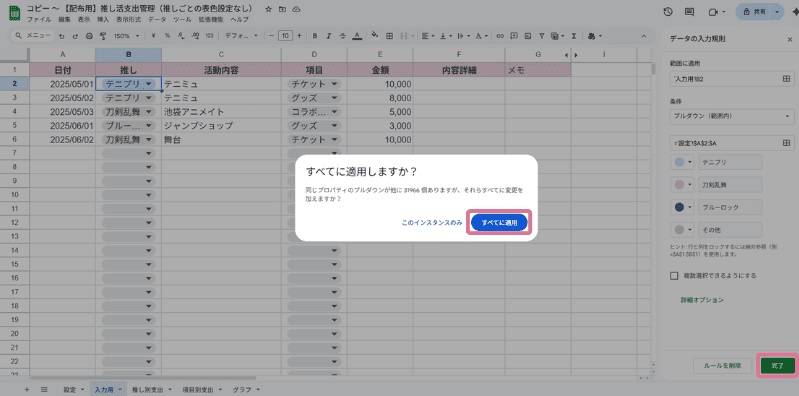This screenshot has height=396, width=799.
Task: Click the create filter icon
Action: pyautogui.click(x=543, y=36)
